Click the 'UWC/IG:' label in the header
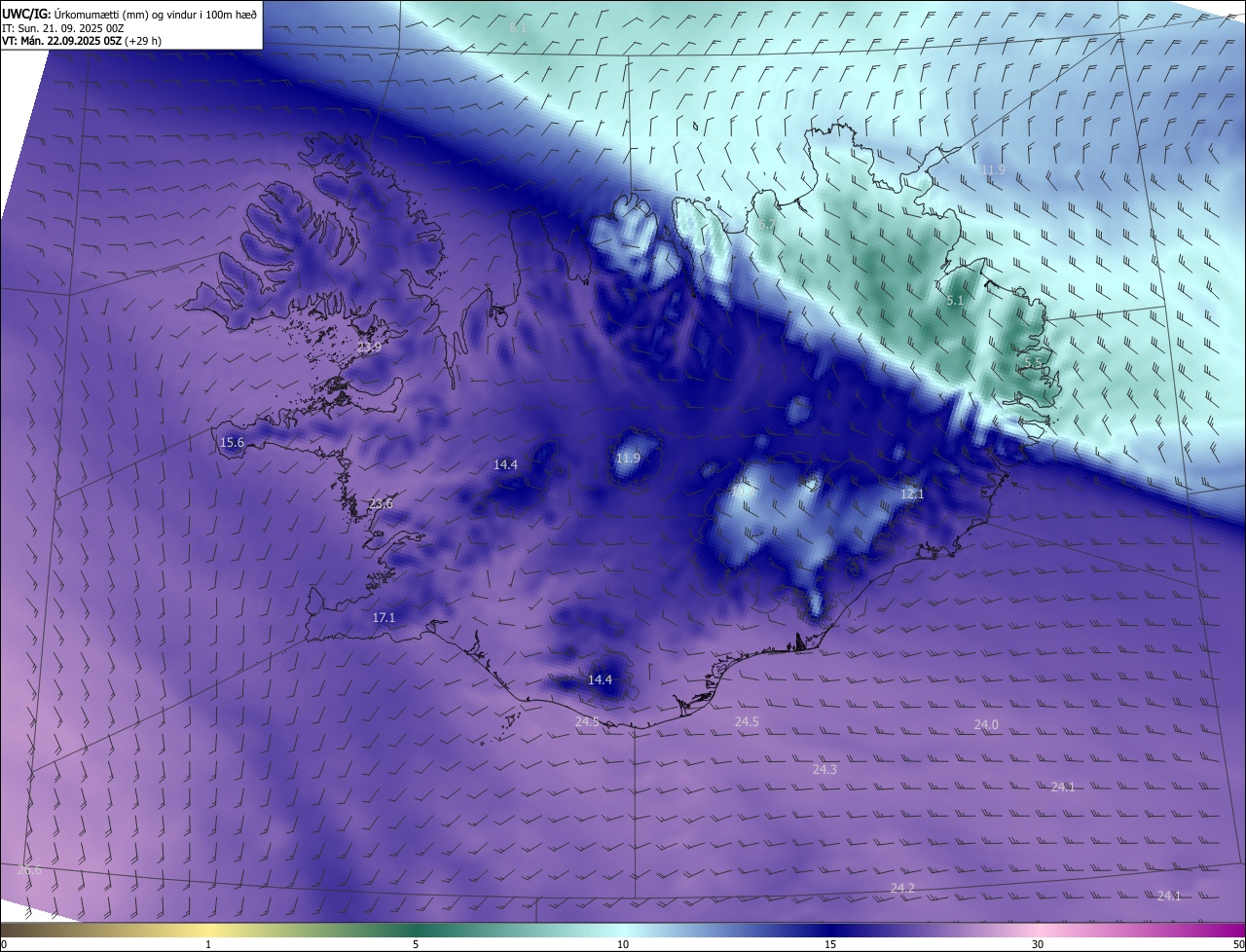This screenshot has height=952, width=1246. click(27, 14)
